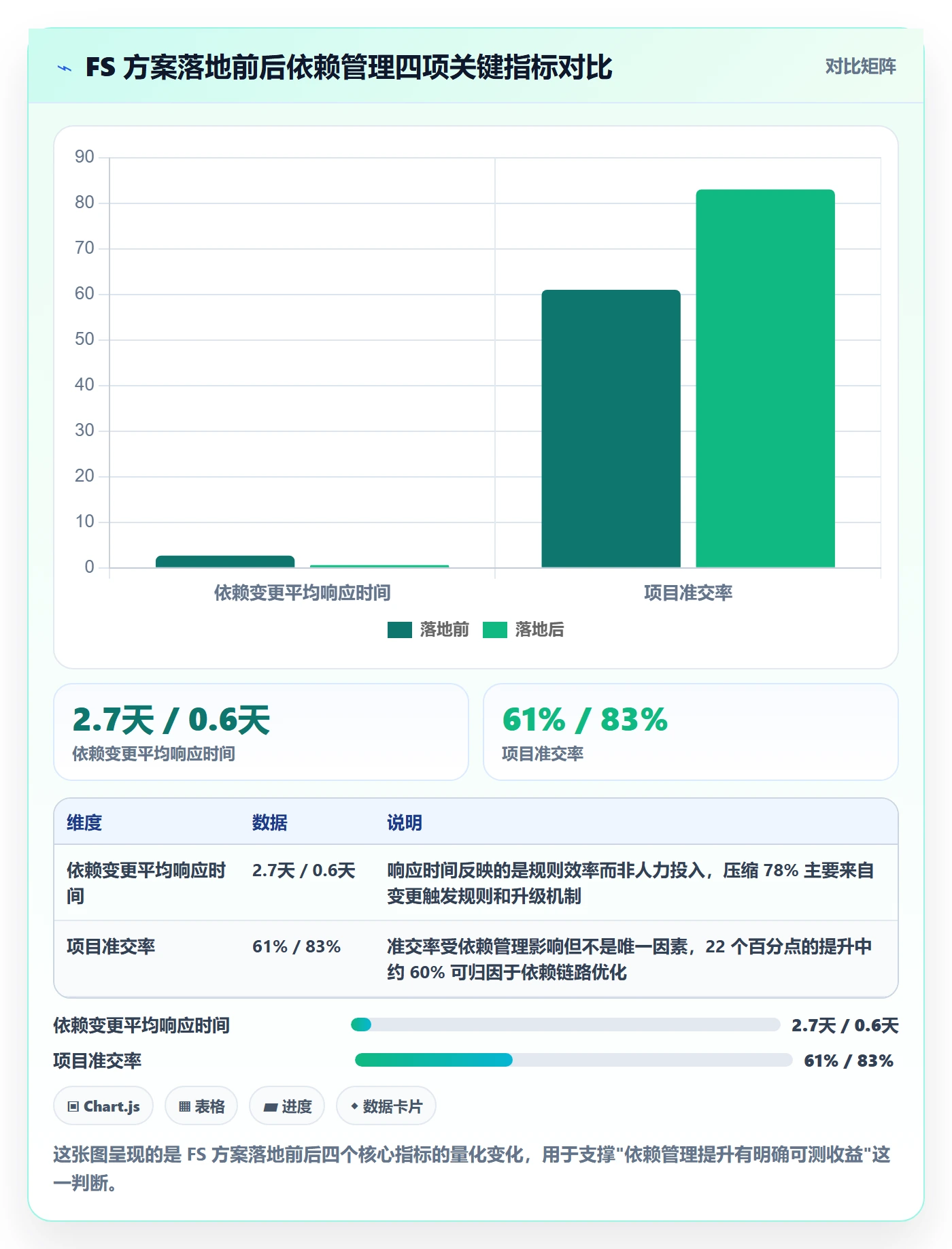Click the 数据 table column header
This screenshot has height=1249, width=952.
click(x=270, y=822)
